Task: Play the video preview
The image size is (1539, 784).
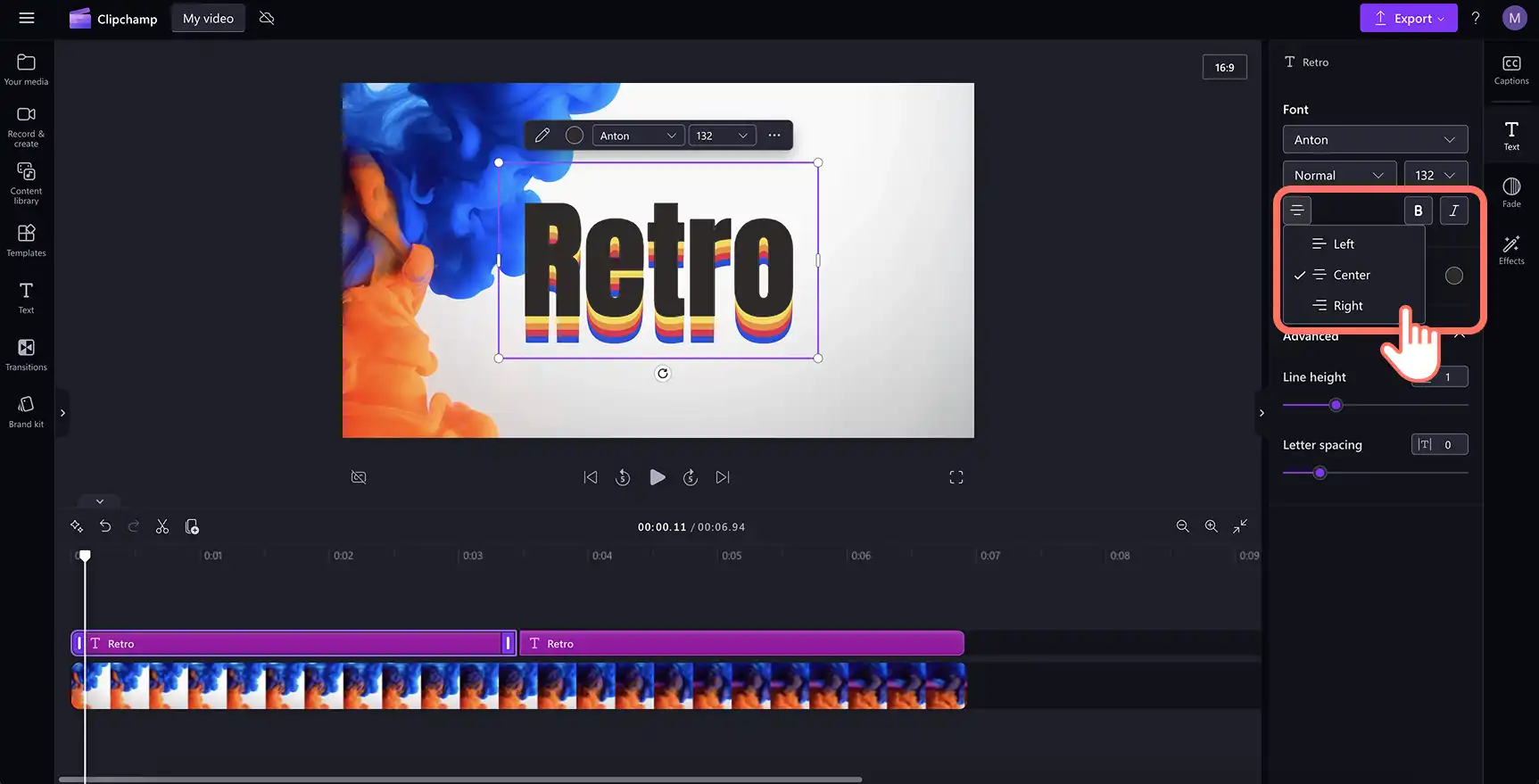Action: tap(657, 477)
